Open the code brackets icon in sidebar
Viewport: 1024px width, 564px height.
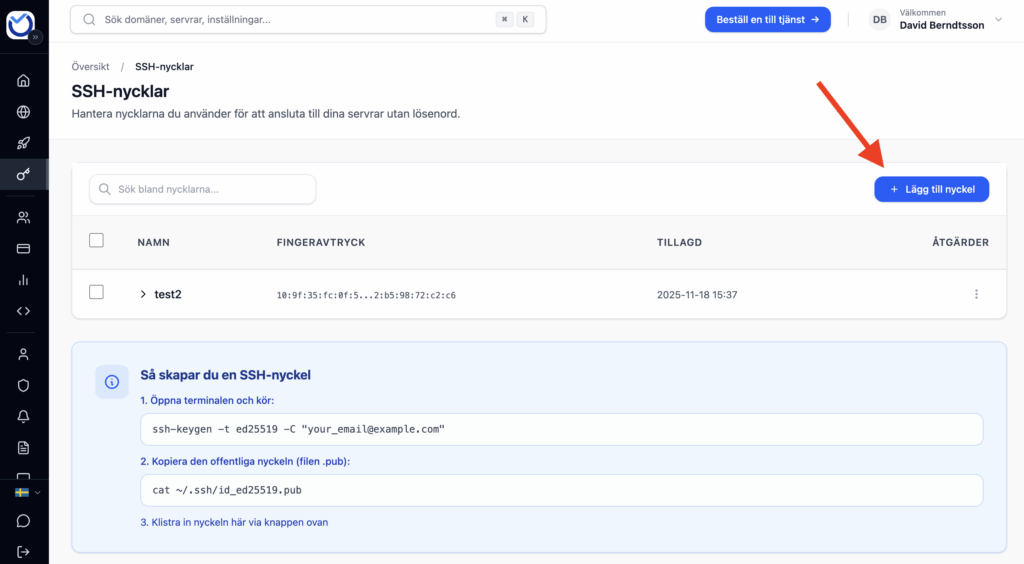pyautogui.click(x=24, y=310)
